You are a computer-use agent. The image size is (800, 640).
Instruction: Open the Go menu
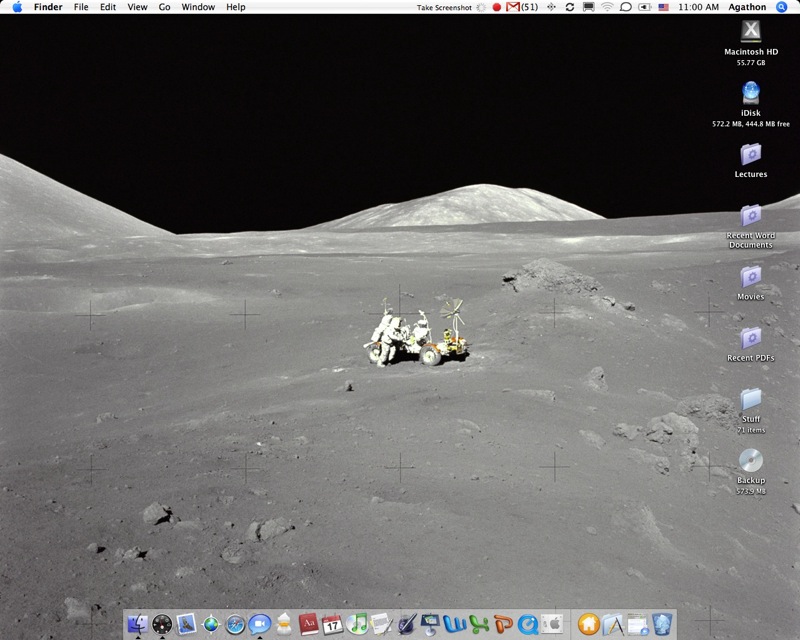click(x=164, y=7)
